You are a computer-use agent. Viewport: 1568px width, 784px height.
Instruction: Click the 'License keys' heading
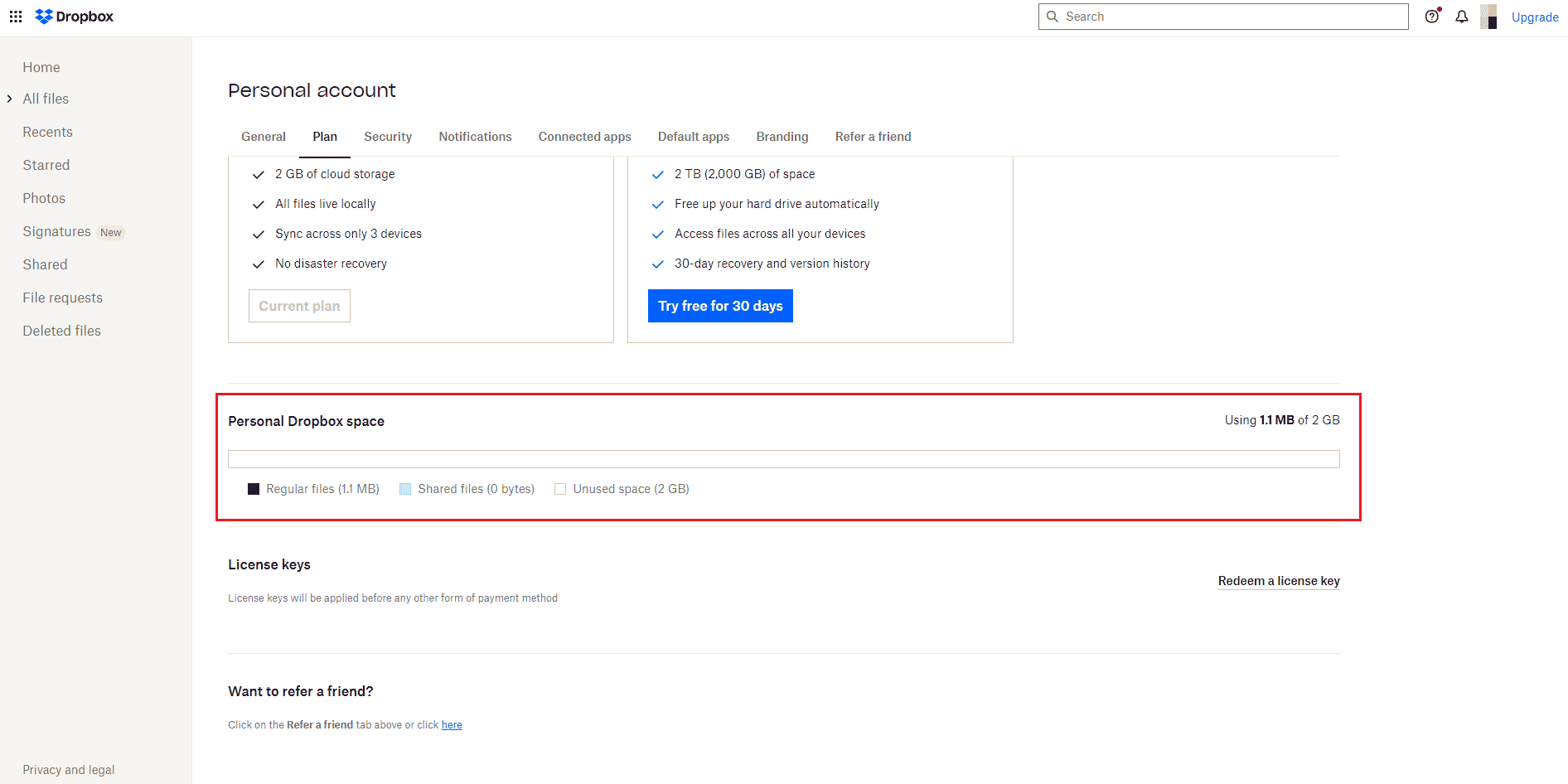click(x=269, y=564)
